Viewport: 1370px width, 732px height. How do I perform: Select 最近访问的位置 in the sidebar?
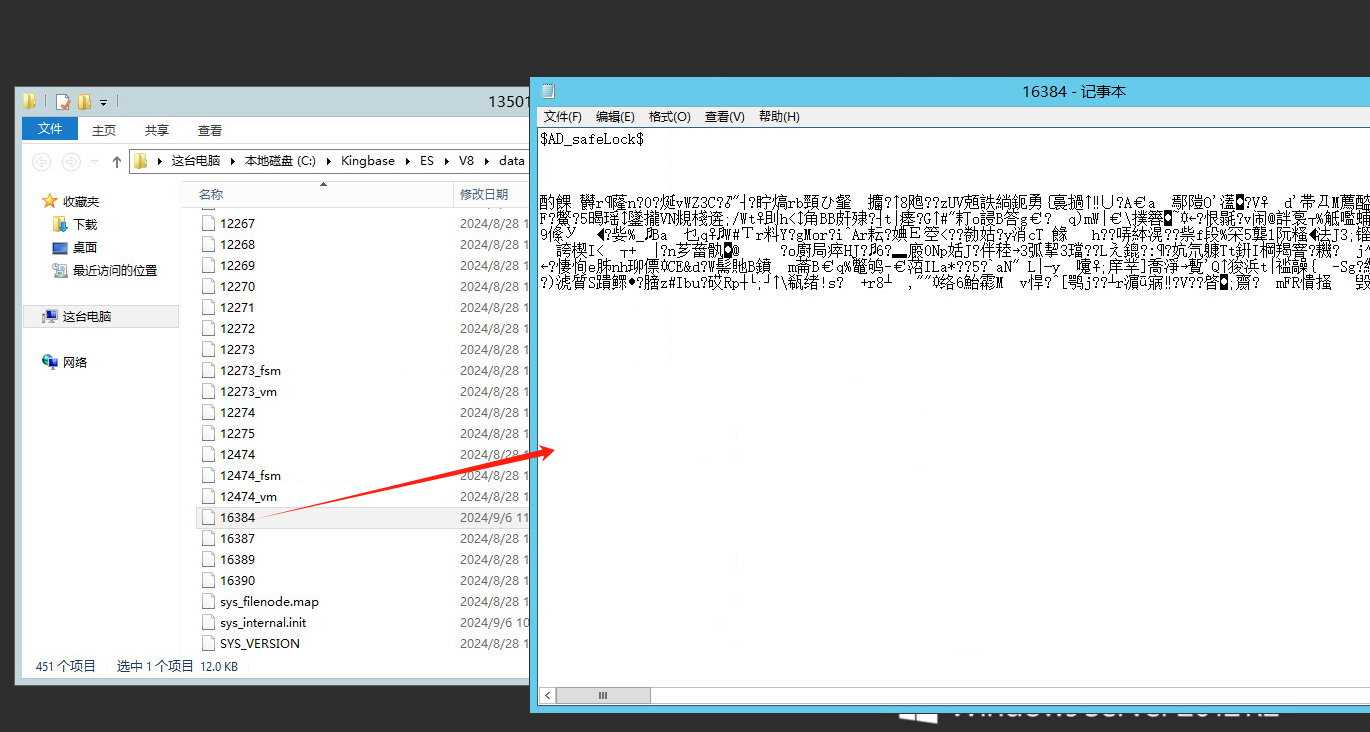click(x=115, y=270)
